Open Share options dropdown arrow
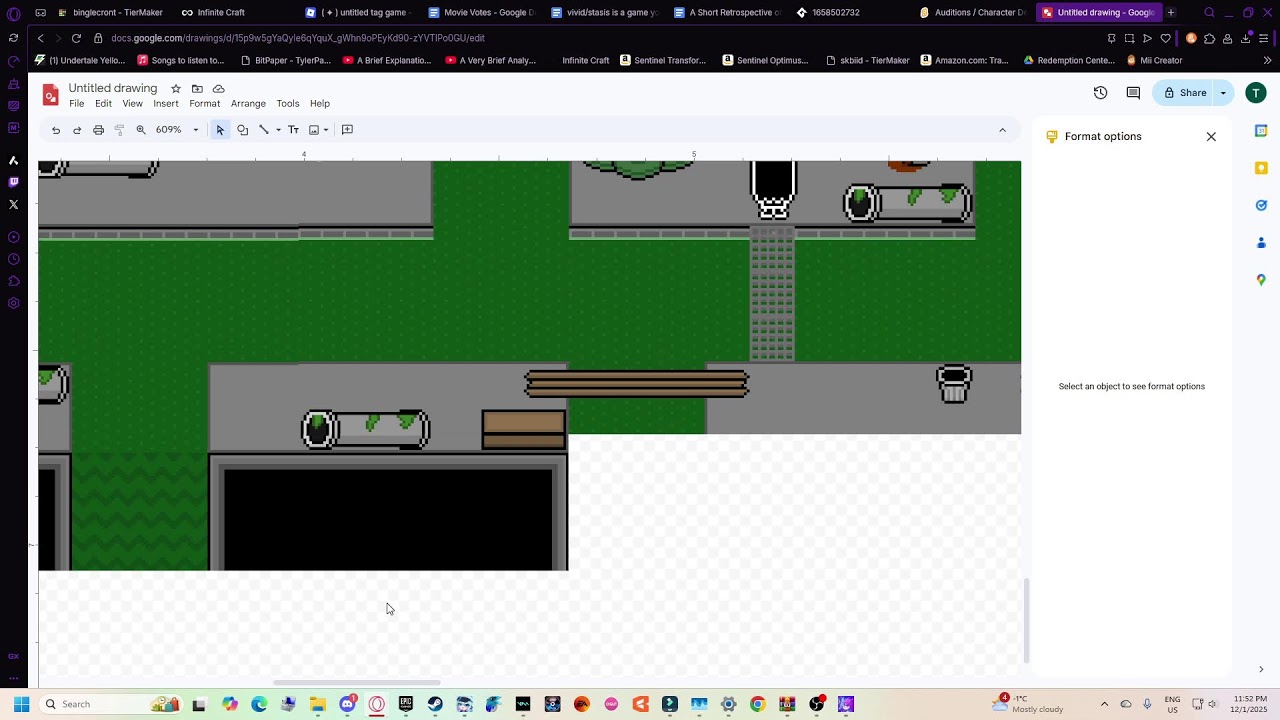Viewport: 1280px width, 720px height. pyautogui.click(x=1223, y=93)
